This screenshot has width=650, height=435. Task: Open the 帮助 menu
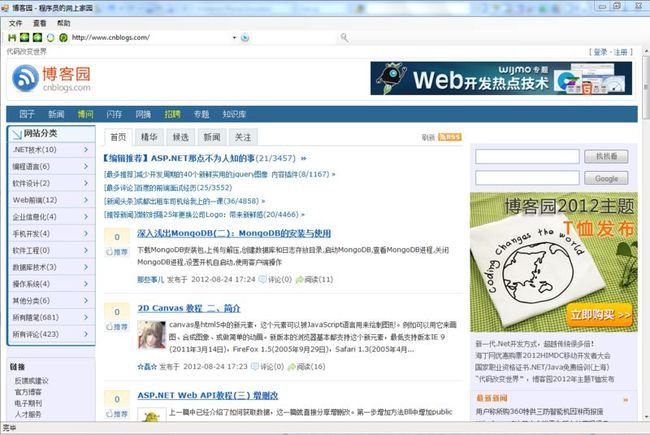click(64, 23)
